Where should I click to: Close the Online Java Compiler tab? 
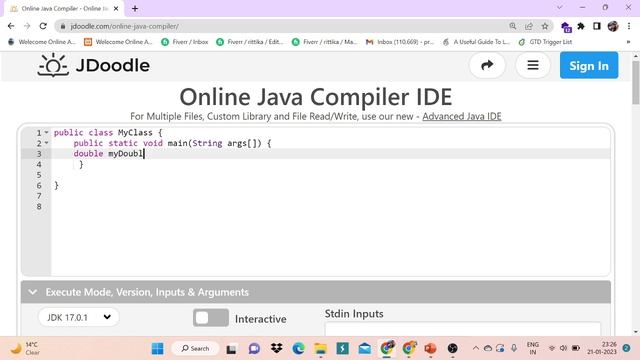tap(116, 8)
